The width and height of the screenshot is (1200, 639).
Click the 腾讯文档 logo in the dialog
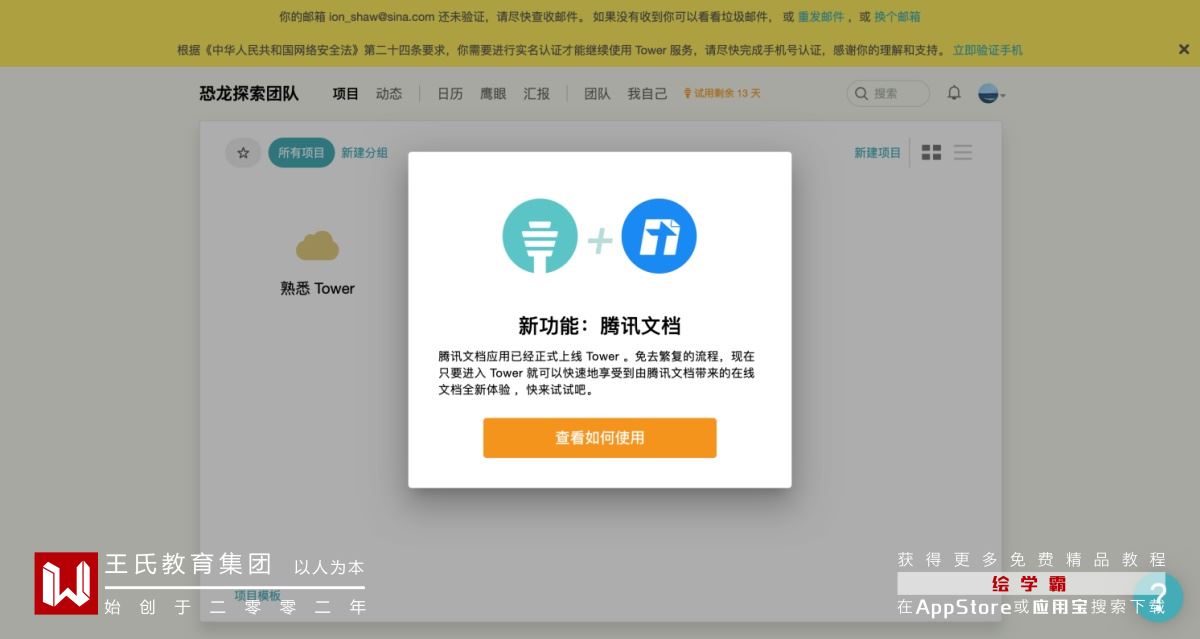tap(659, 237)
